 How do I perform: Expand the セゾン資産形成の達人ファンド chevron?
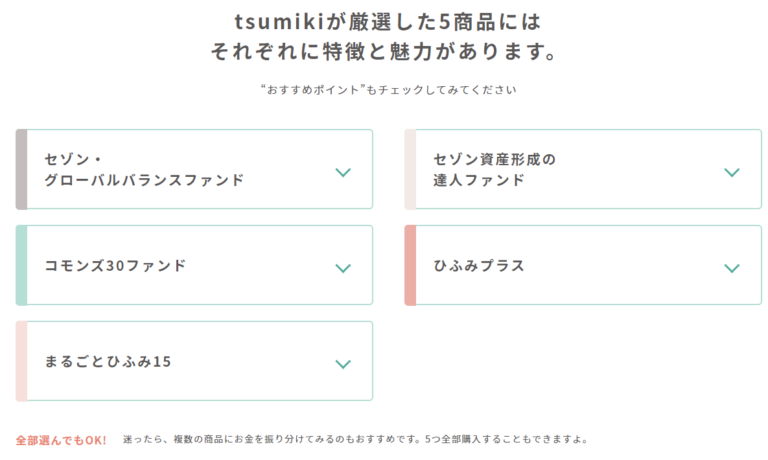click(732, 172)
